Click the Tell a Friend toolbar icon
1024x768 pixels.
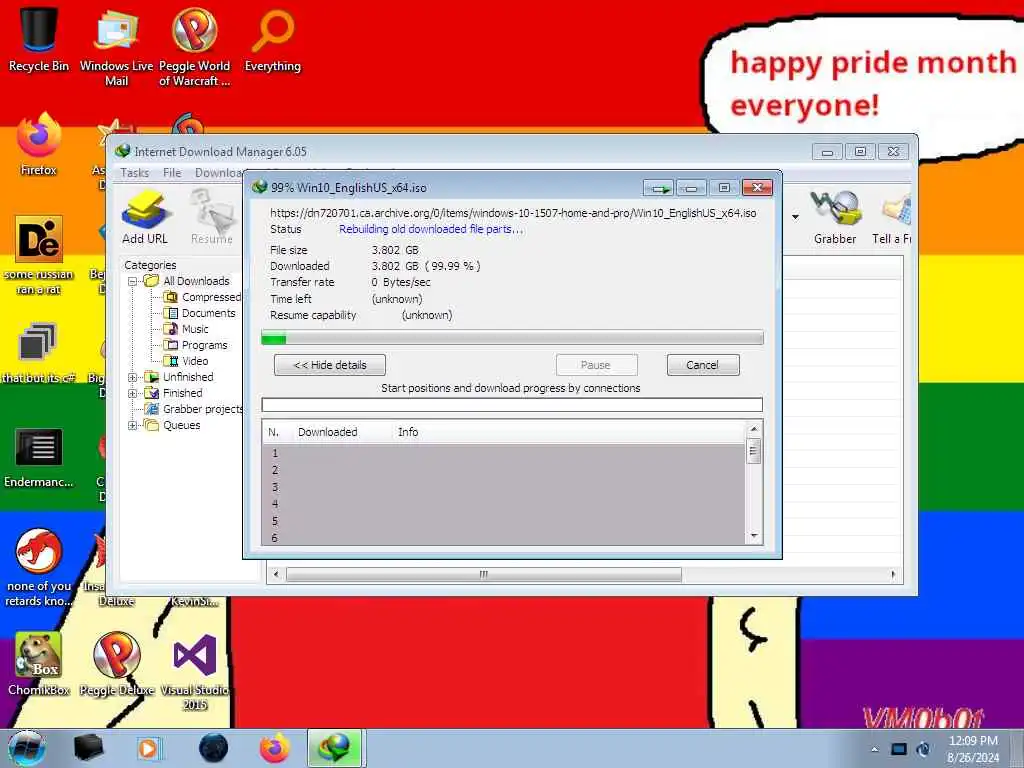tap(892, 217)
